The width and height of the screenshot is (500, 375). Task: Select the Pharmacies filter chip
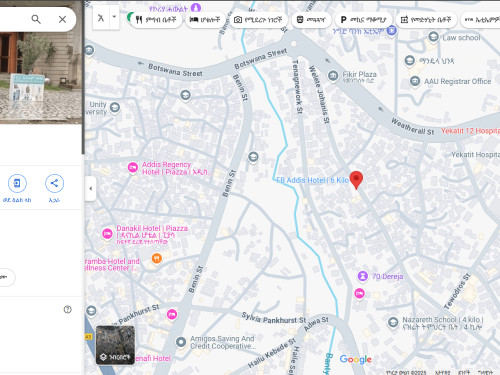pos(426,20)
